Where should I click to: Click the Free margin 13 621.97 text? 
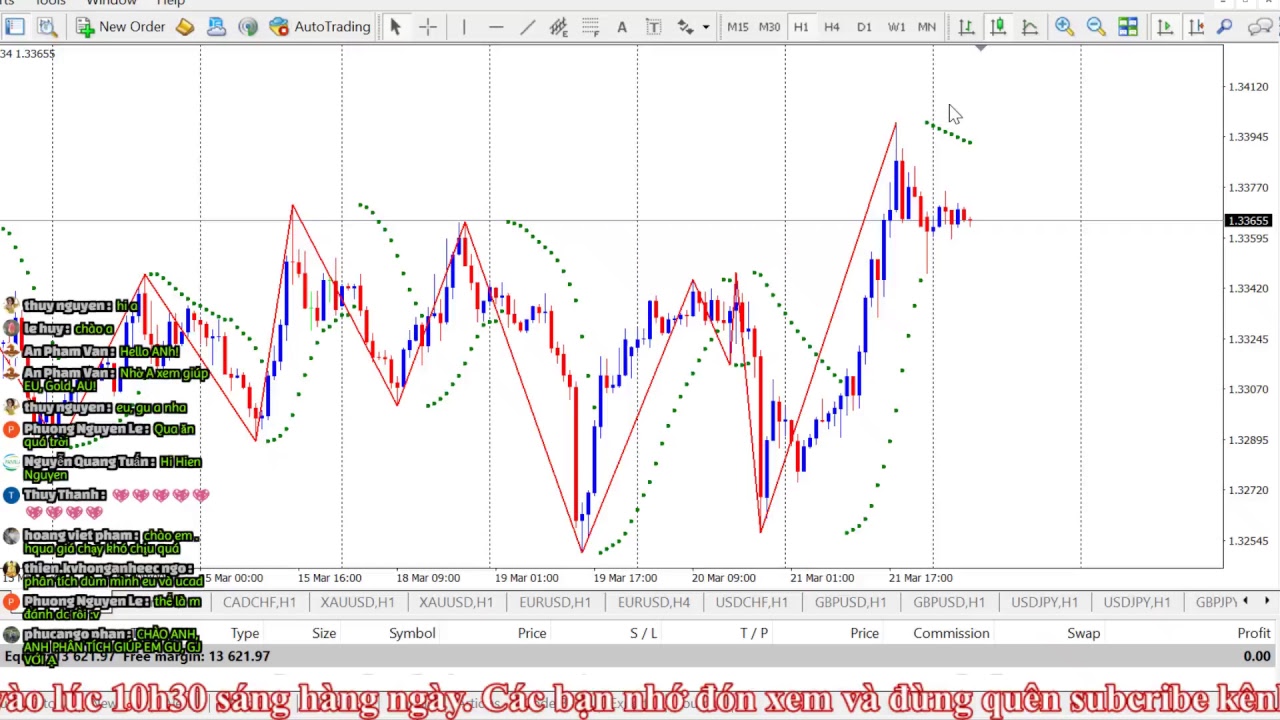pyautogui.click(x=197, y=656)
